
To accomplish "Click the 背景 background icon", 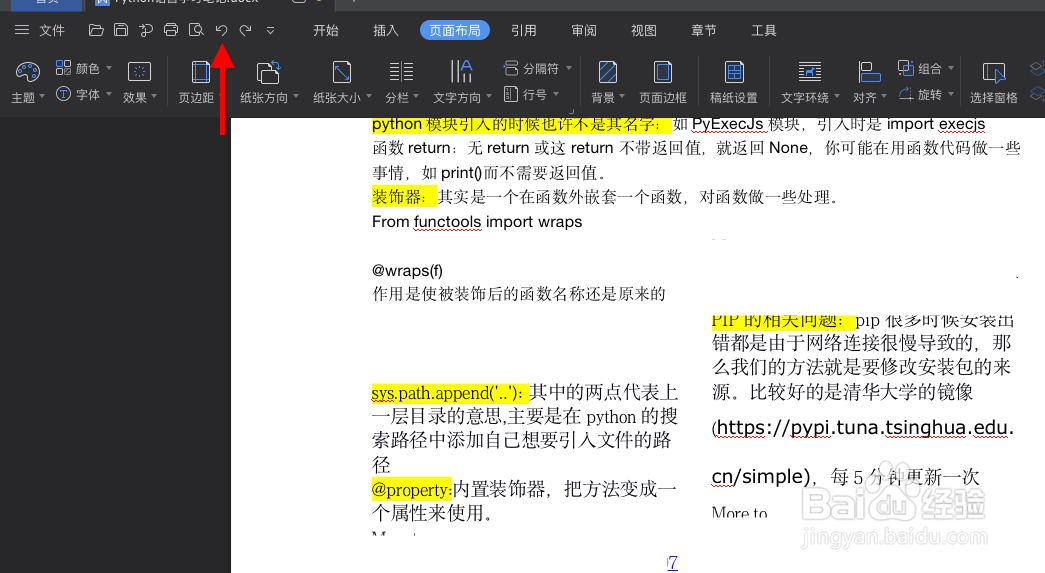I will pos(608,72).
